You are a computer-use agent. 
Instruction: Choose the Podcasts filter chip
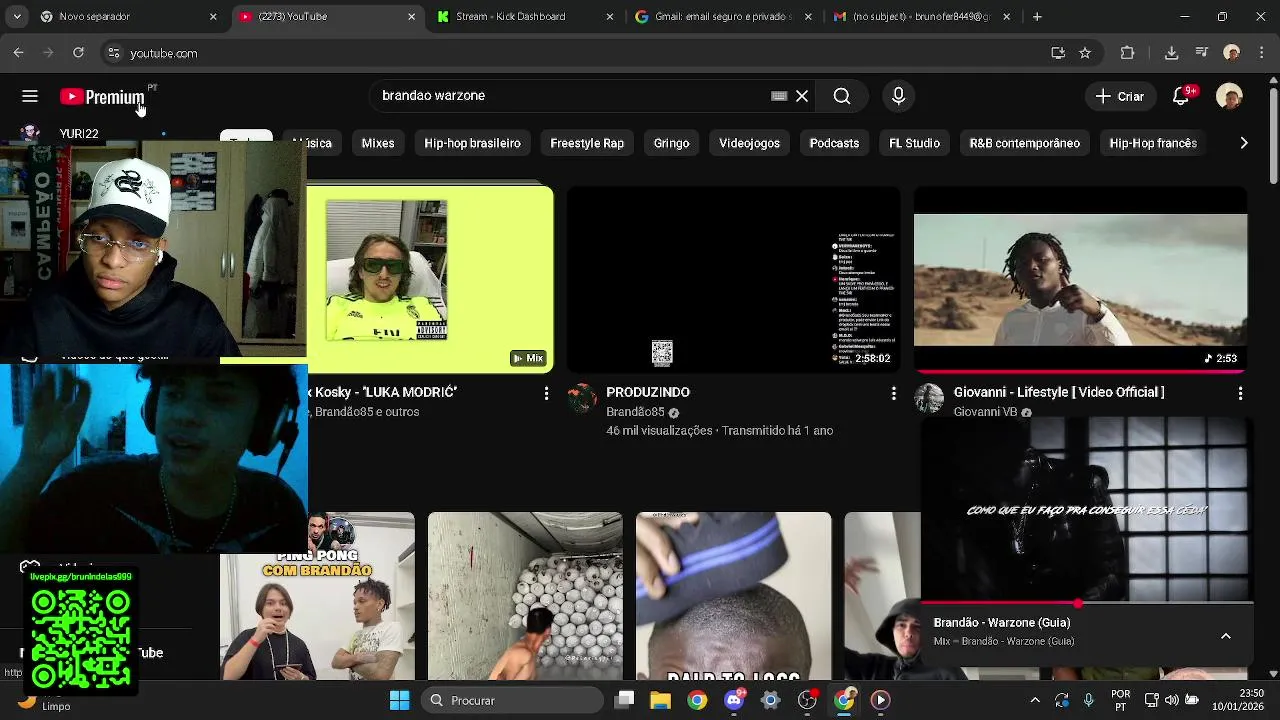point(834,143)
